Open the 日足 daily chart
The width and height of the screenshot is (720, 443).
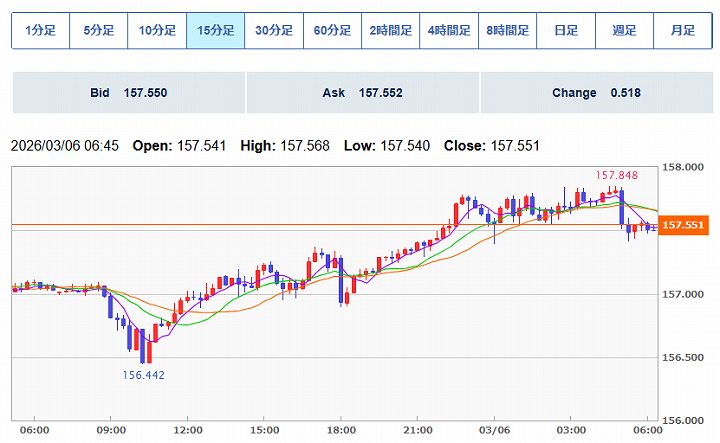pos(565,31)
